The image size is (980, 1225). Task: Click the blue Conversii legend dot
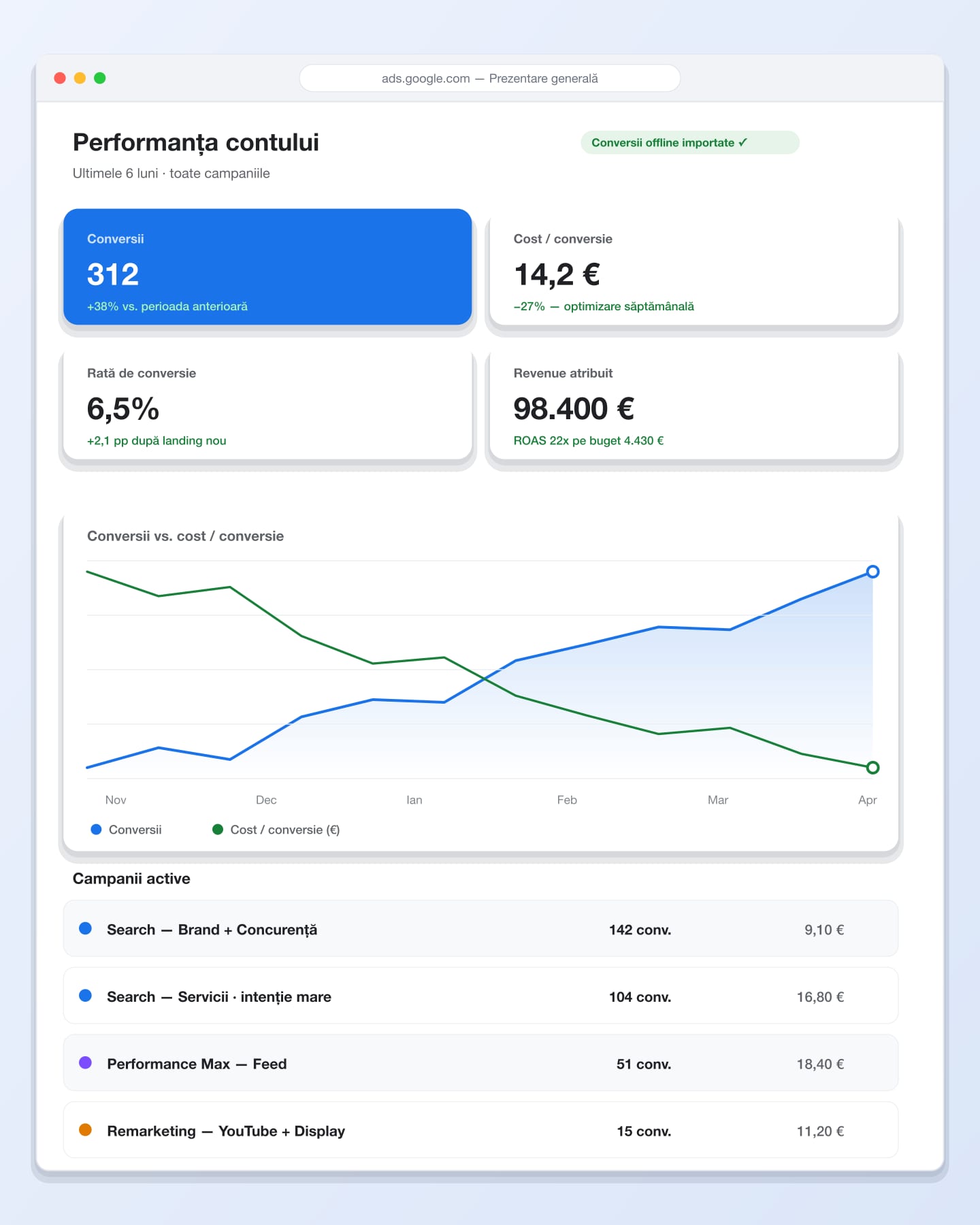[96, 830]
